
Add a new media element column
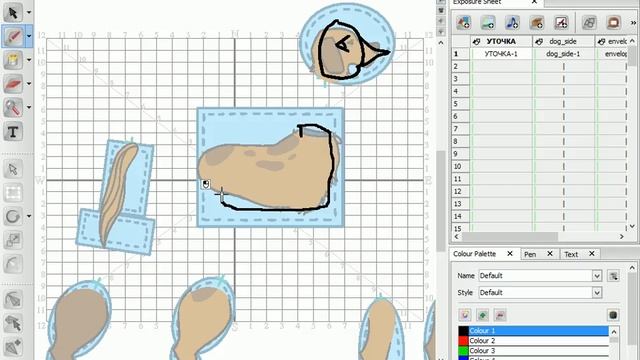point(537,22)
